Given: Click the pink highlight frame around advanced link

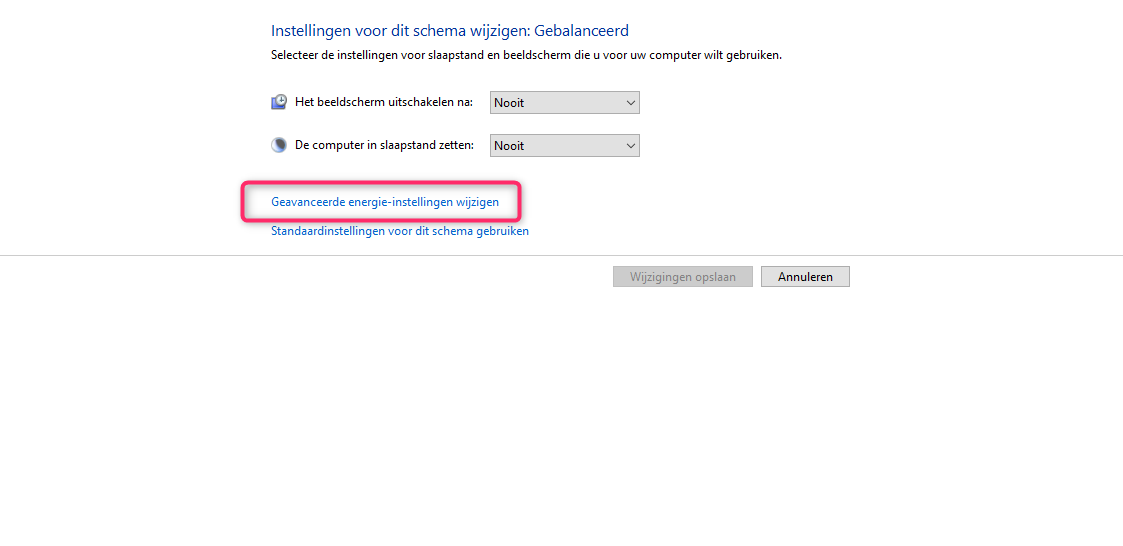Looking at the screenshot, I should click(243, 201).
